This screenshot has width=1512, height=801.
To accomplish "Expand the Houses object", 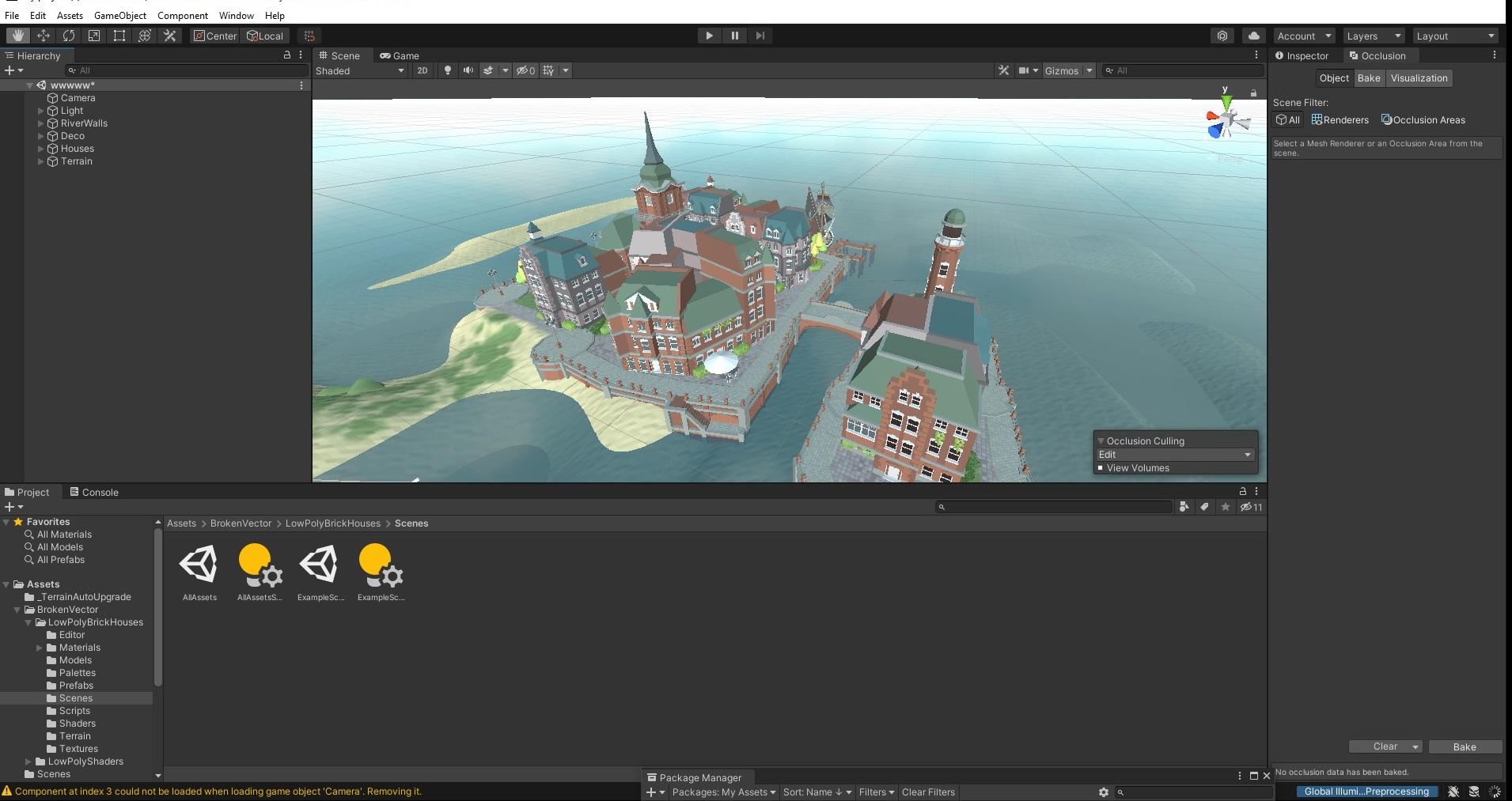I will click(x=40, y=149).
